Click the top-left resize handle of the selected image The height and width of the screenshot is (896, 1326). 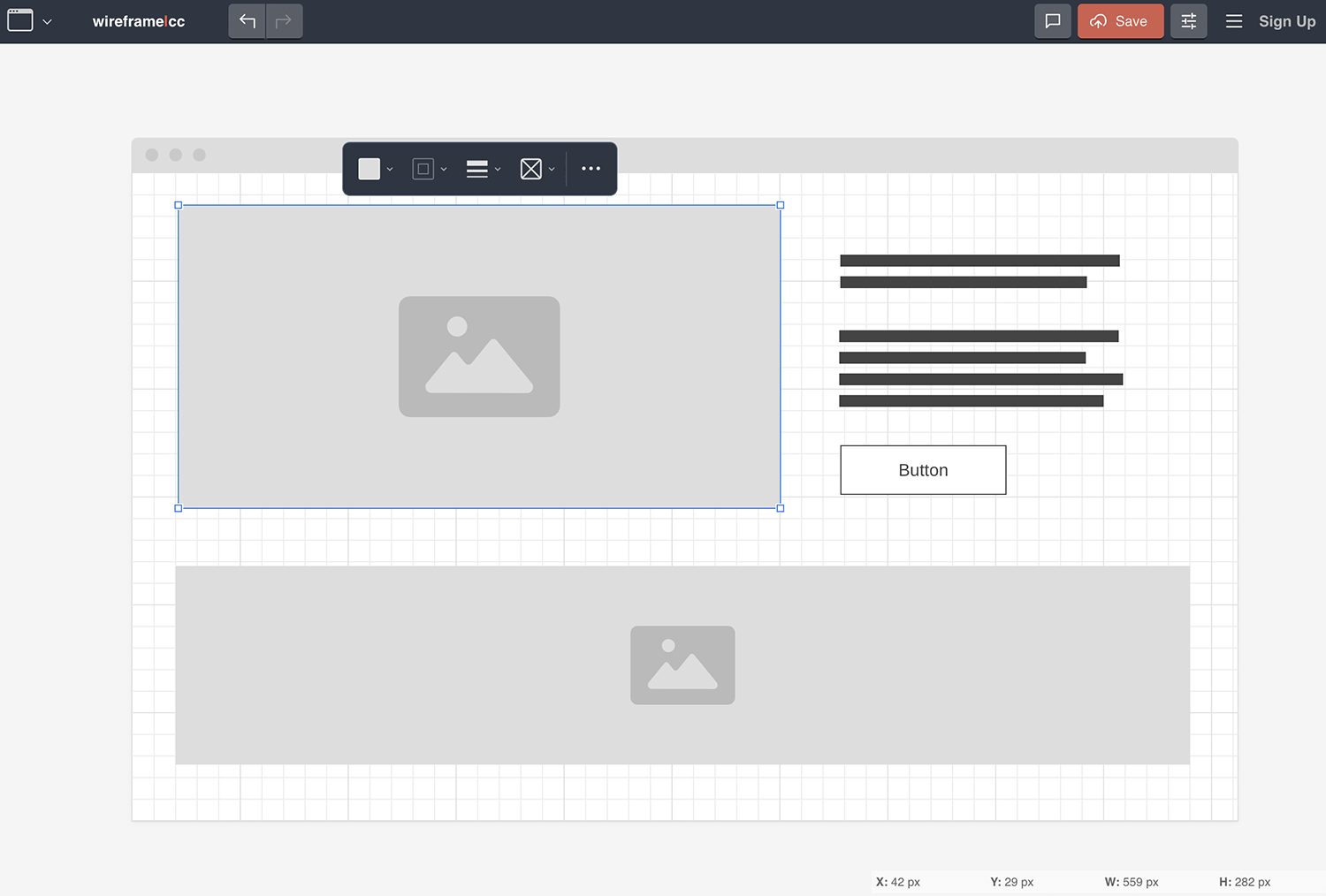[179, 205]
